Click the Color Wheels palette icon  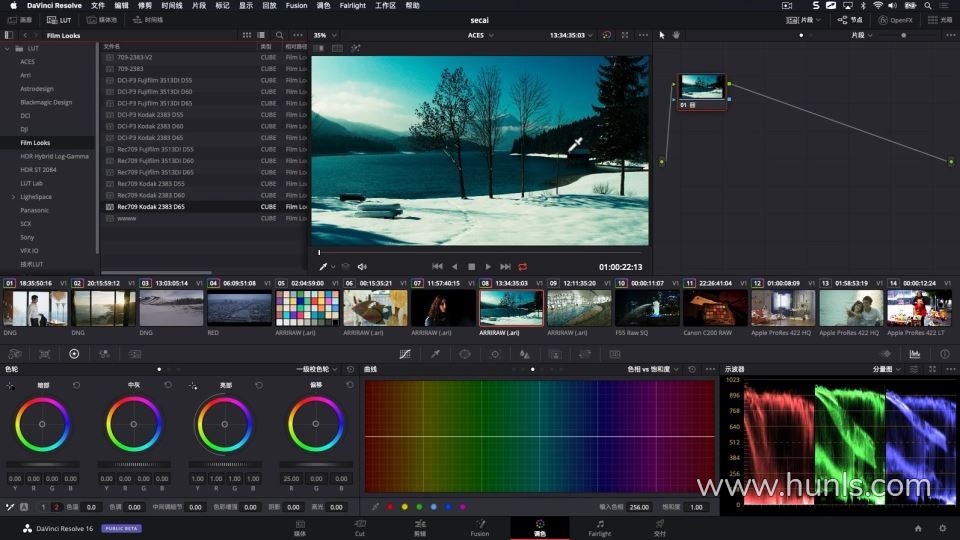coord(74,354)
